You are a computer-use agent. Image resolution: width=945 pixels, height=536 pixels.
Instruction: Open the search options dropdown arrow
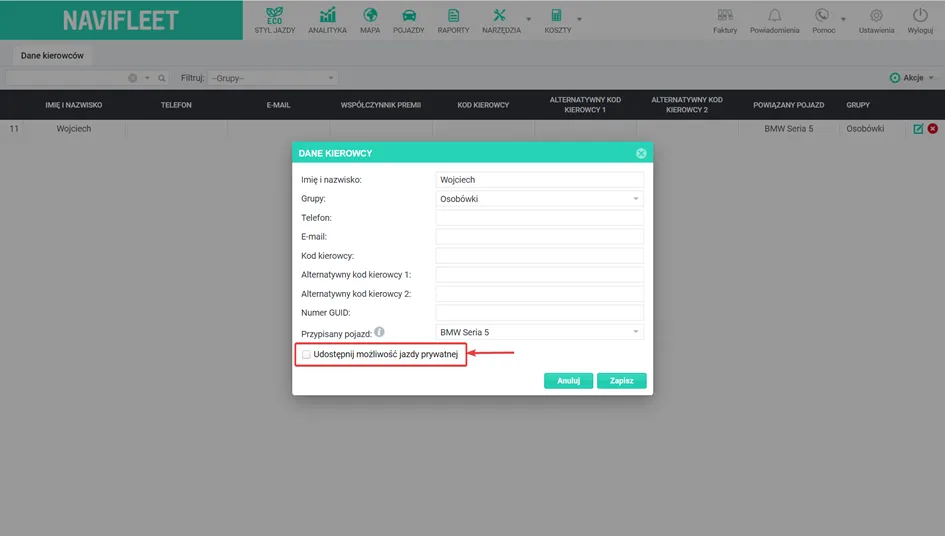[x=147, y=78]
